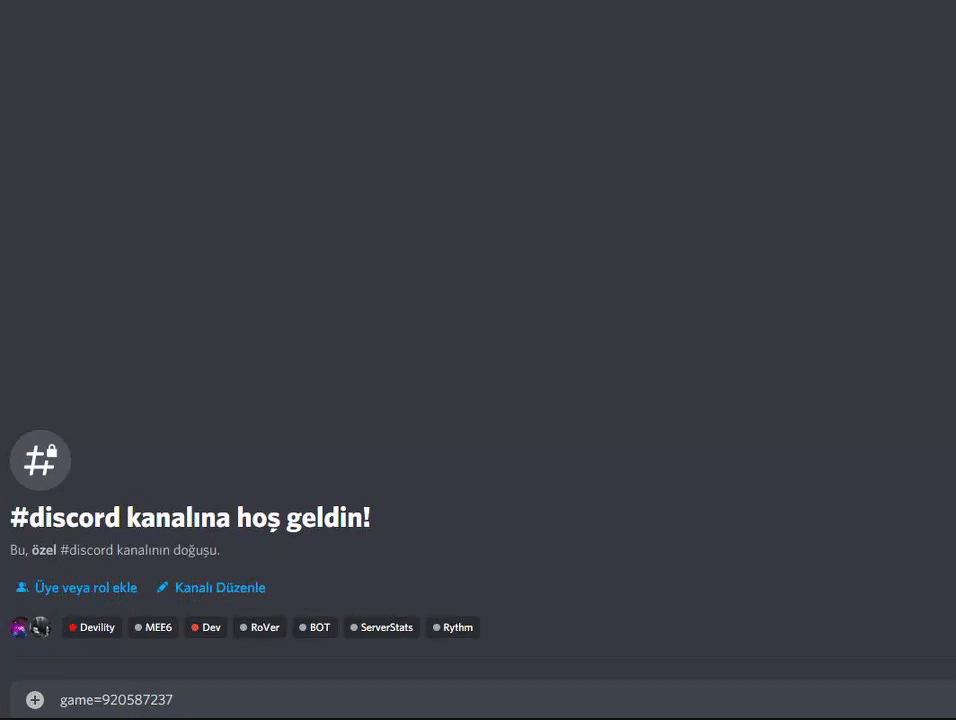Open the 'Kanalı Düzenle' link

click(220, 588)
